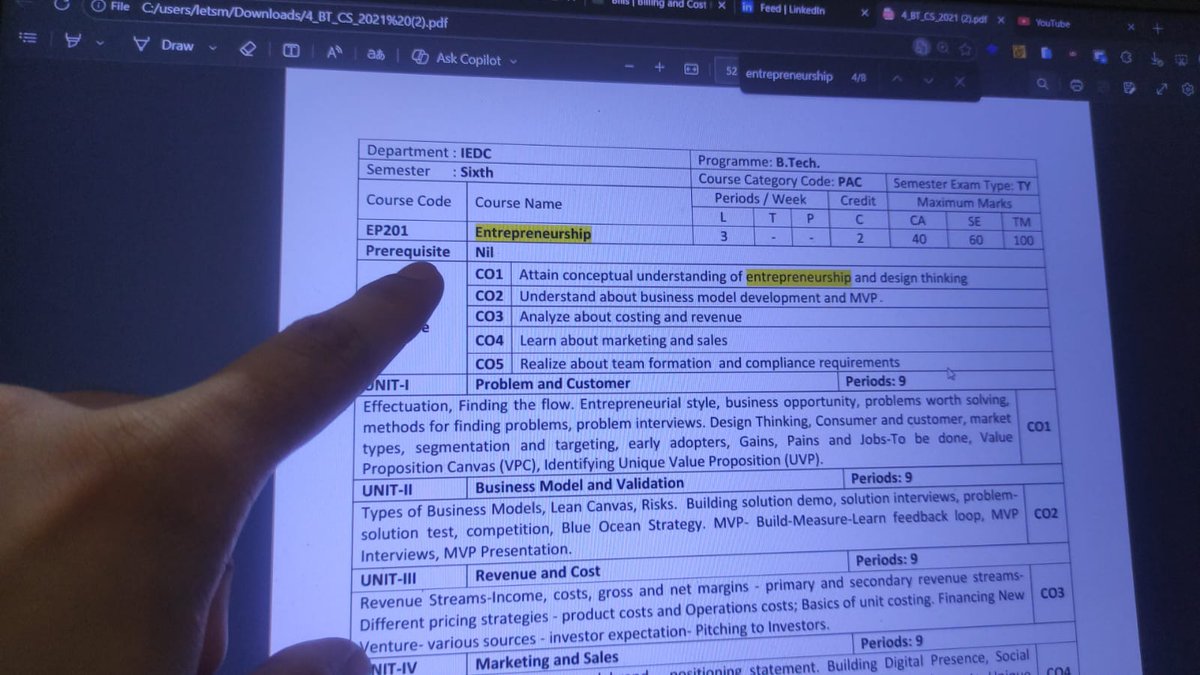Expand the Ask Copilot dropdown arrow

pos(514,61)
